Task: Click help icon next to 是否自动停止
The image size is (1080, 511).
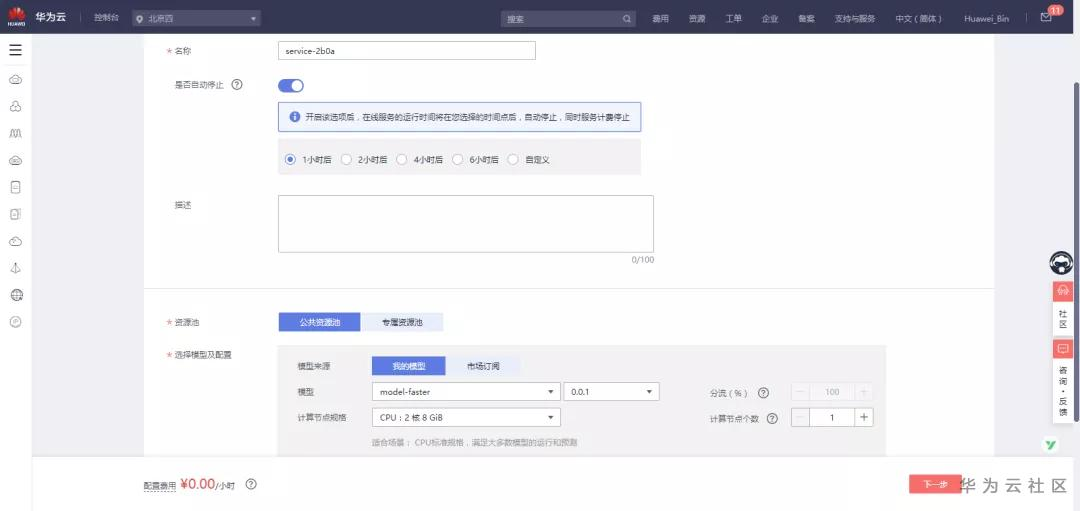Action: point(237,85)
